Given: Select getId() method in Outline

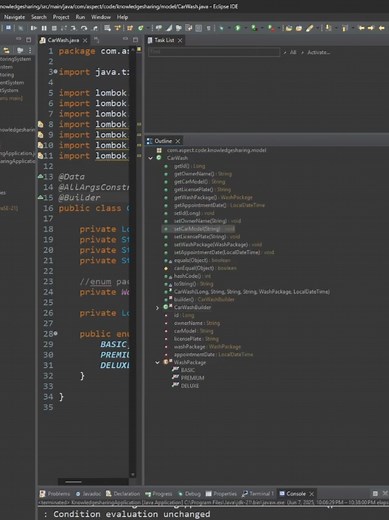Looking at the screenshot, I should pos(189,166).
